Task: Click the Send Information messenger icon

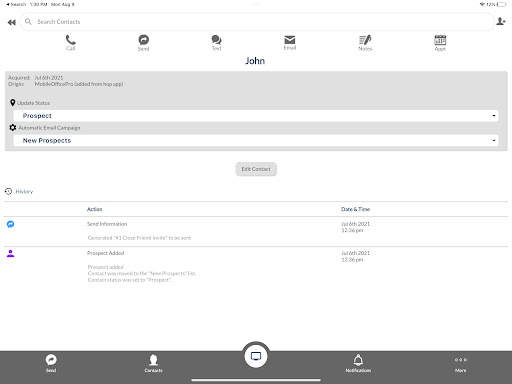Action: (x=11, y=224)
